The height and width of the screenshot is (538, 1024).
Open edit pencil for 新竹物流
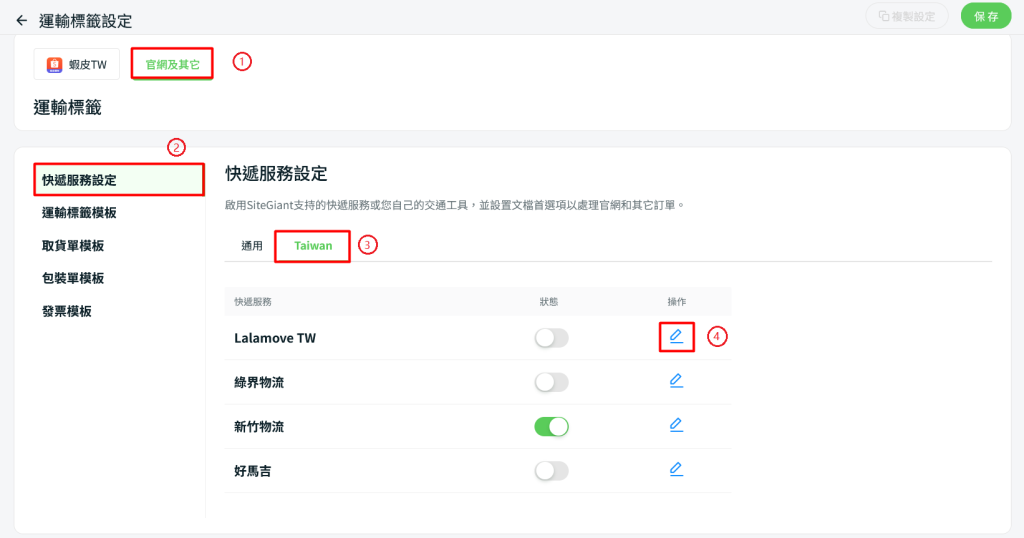point(676,425)
